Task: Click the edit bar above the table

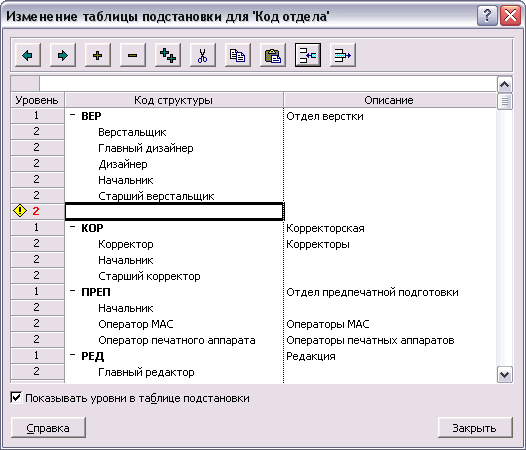Action: (x=267, y=84)
